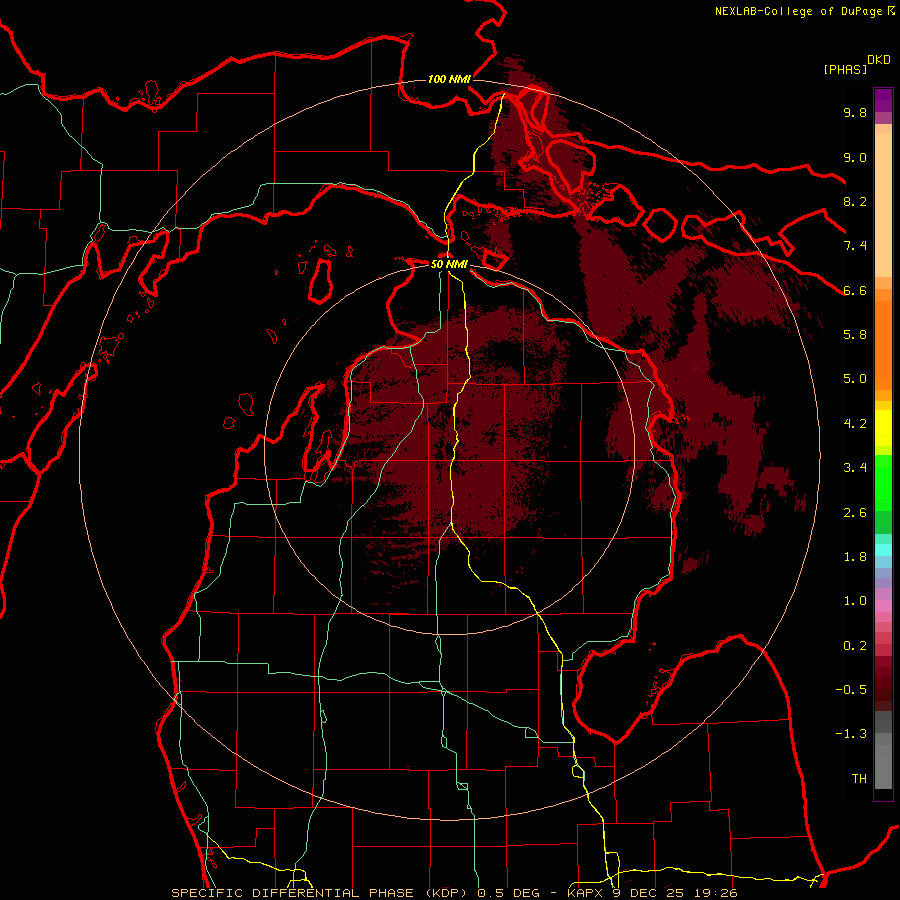900x900 pixels.
Task: Click the 50 NMI range ring label
Action: point(449,264)
